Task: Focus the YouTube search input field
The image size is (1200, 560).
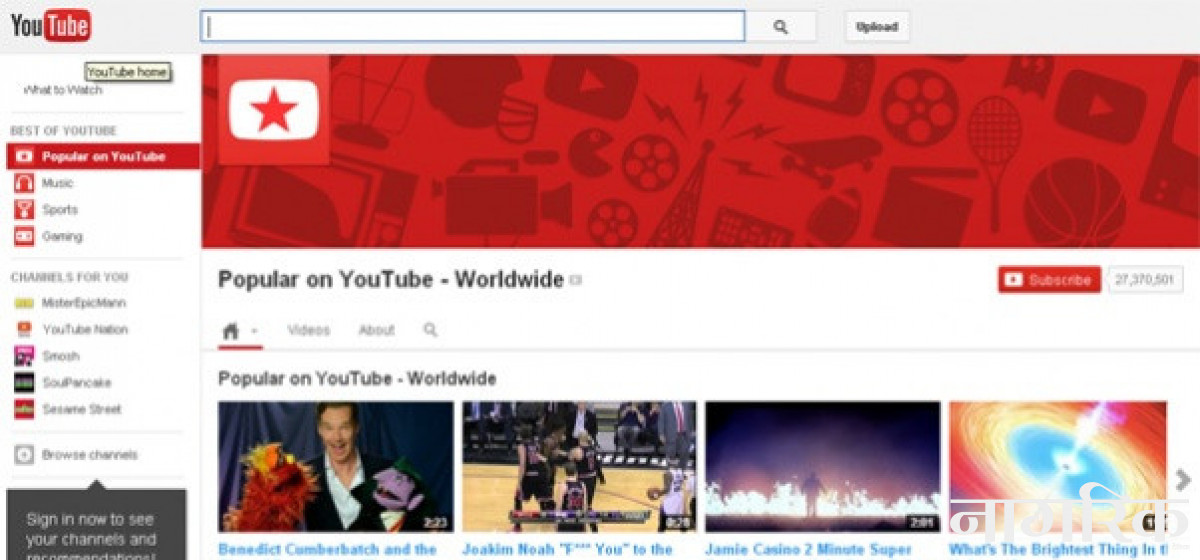Action: click(473, 27)
